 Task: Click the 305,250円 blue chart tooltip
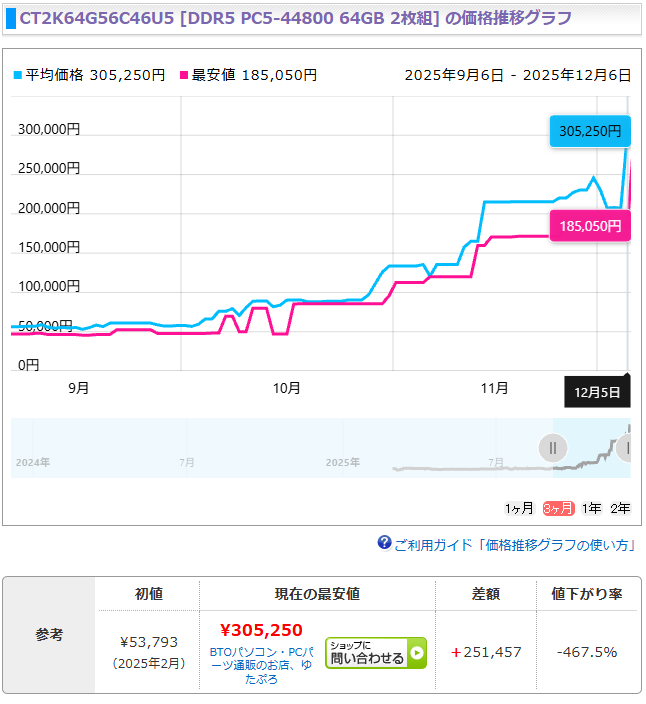(x=590, y=131)
